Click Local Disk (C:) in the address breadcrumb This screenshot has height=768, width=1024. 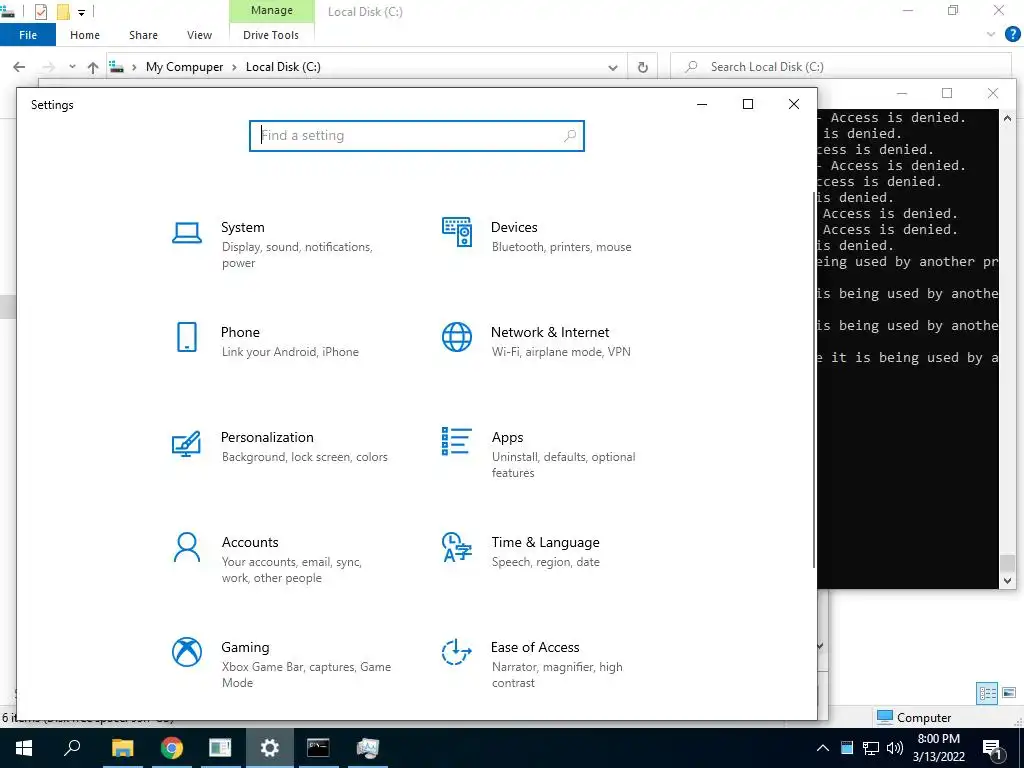[283, 67]
